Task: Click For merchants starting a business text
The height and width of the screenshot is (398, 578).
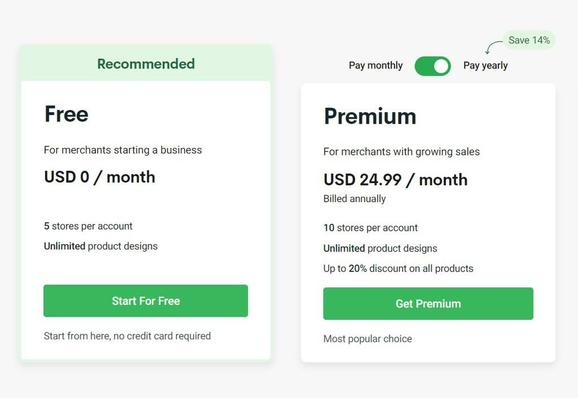Action: click(x=123, y=150)
